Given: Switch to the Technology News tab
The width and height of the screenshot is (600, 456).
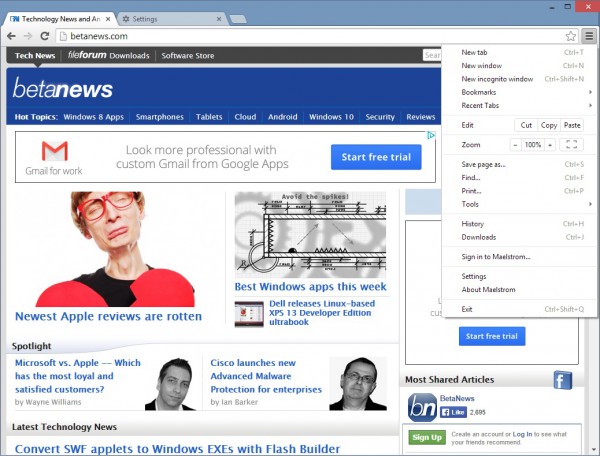Looking at the screenshot, I should pos(59,19).
